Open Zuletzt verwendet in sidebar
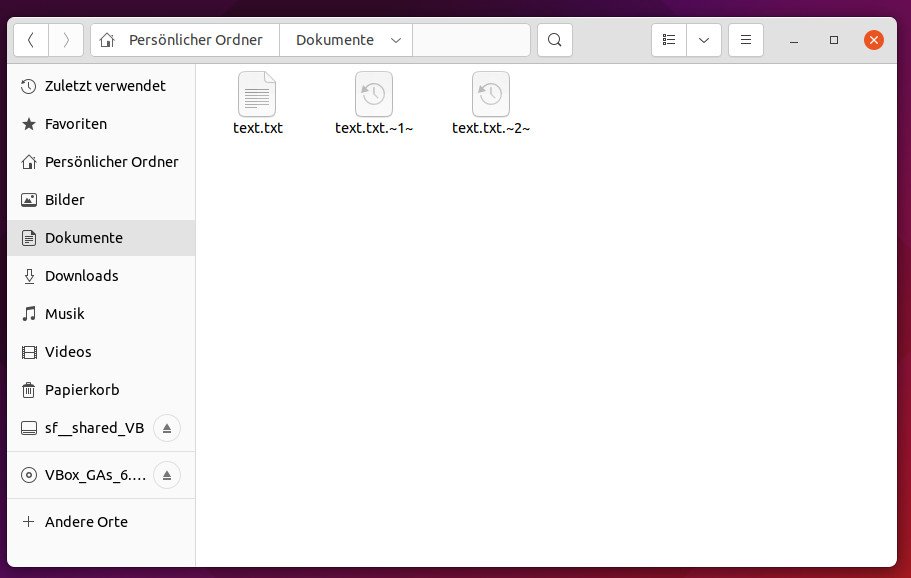The height and width of the screenshot is (578, 911). 104,86
